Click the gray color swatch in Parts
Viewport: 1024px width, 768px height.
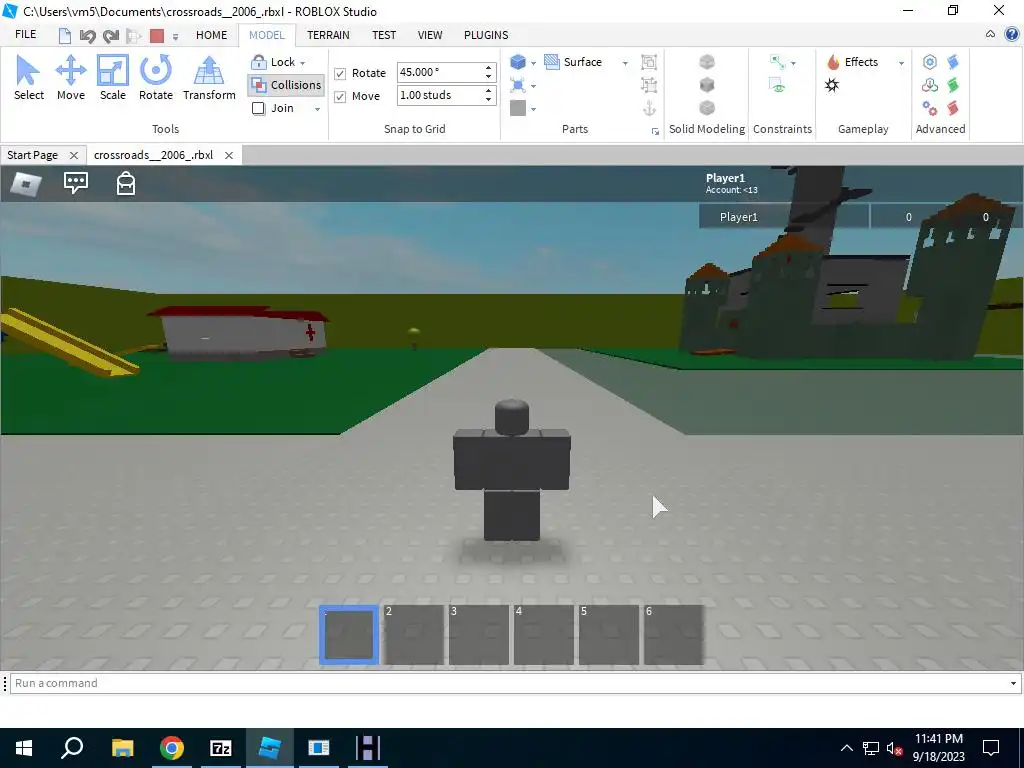(x=518, y=108)
